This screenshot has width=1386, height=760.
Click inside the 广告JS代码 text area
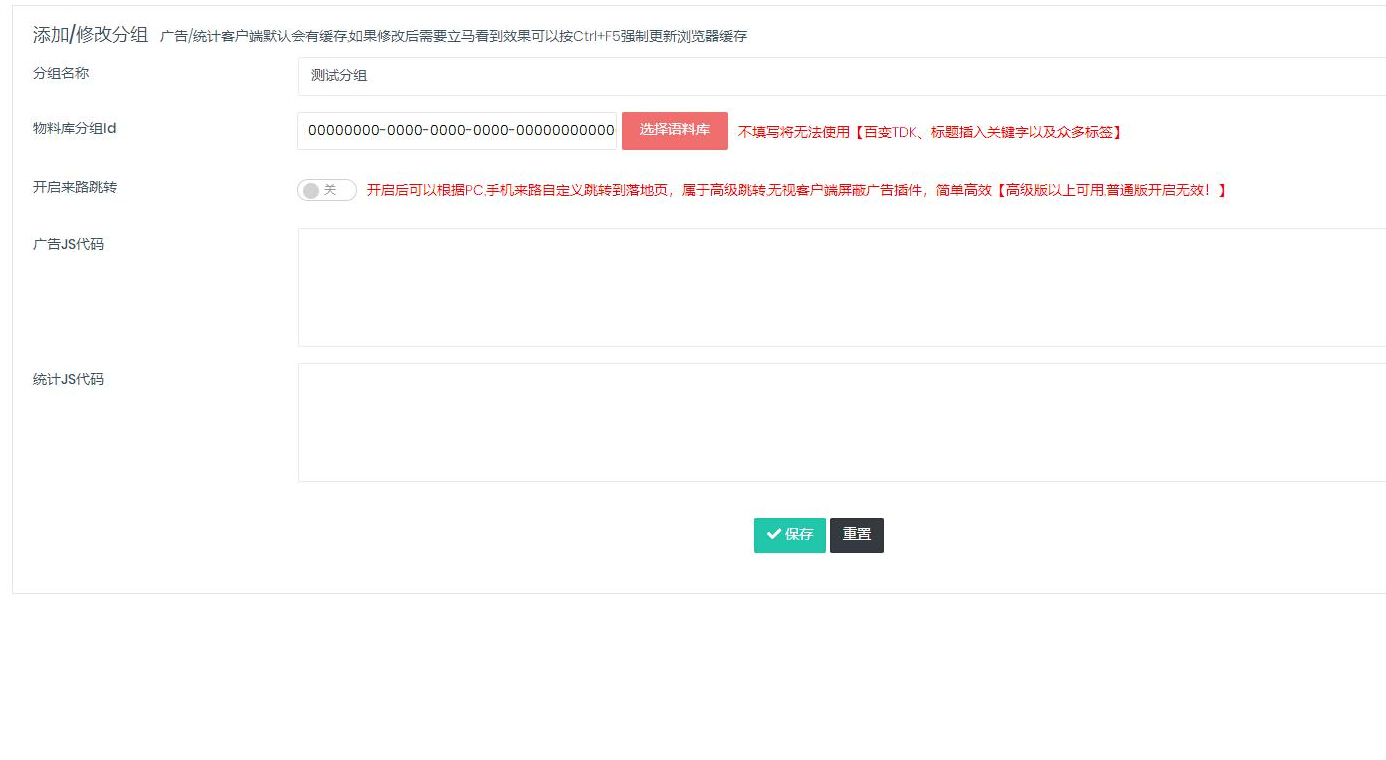coord(840,287)
